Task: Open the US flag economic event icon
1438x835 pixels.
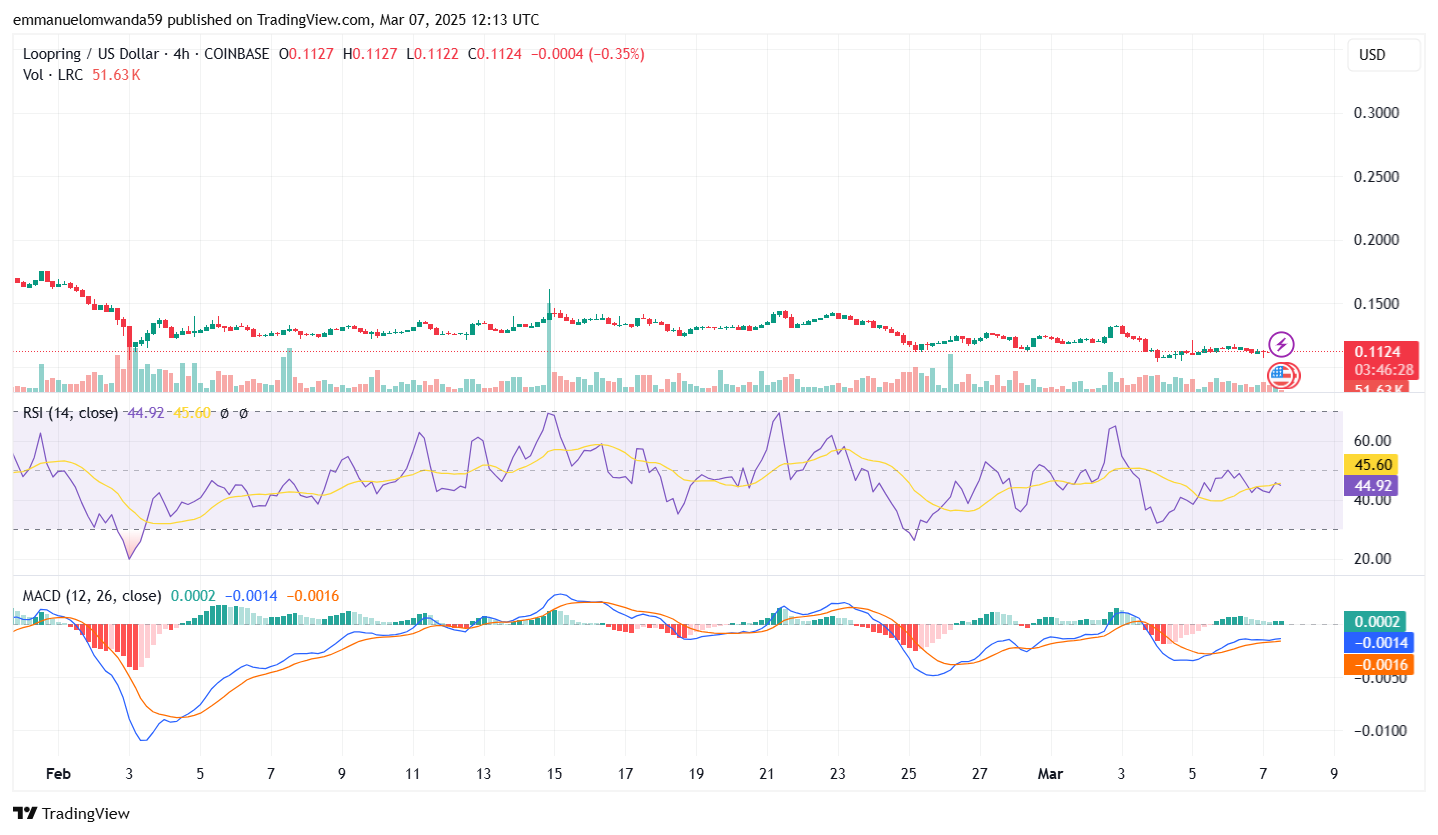Action: [1280, 376]
